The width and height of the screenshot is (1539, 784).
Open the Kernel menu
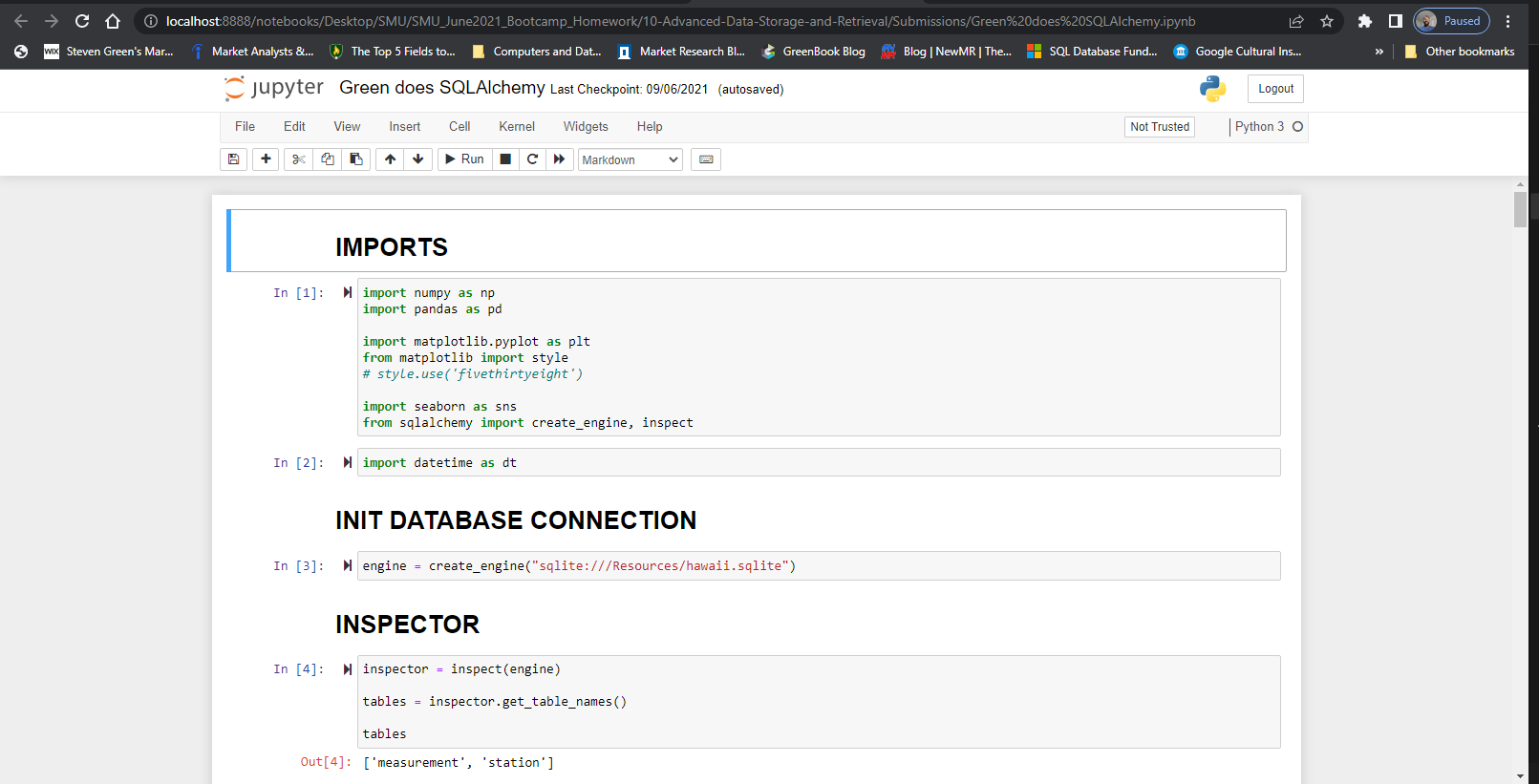coord(517,127)
